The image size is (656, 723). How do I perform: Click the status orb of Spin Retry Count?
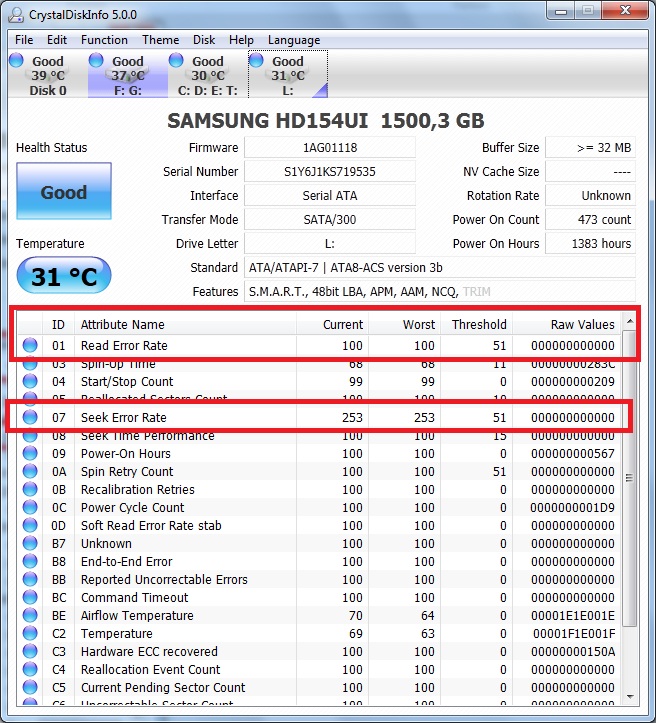click(x=30, y=471)
